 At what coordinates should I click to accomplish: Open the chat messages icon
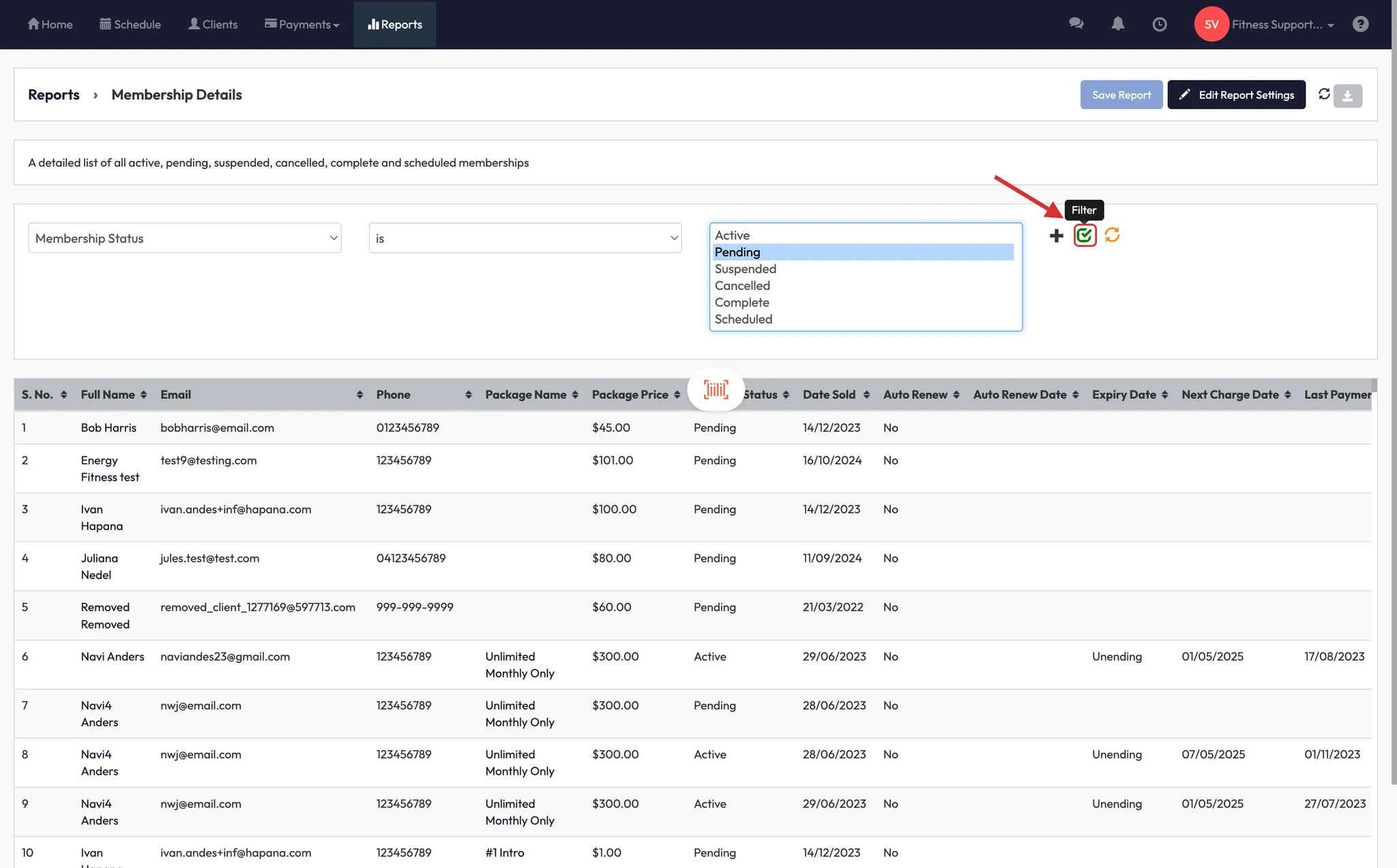pyautogui.click(x=1076, y=24)
